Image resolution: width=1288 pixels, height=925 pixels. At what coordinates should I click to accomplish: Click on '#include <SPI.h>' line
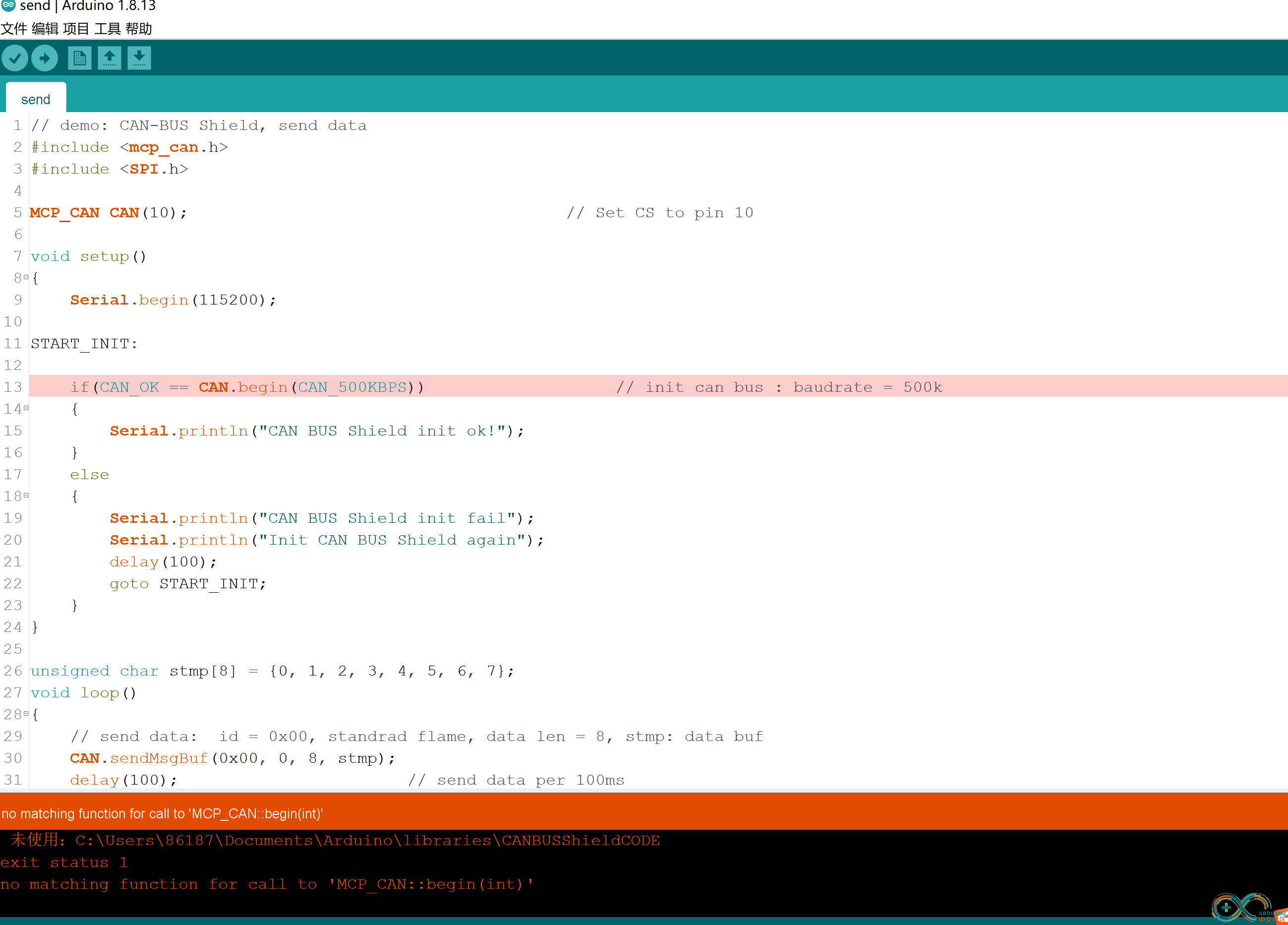110,169
